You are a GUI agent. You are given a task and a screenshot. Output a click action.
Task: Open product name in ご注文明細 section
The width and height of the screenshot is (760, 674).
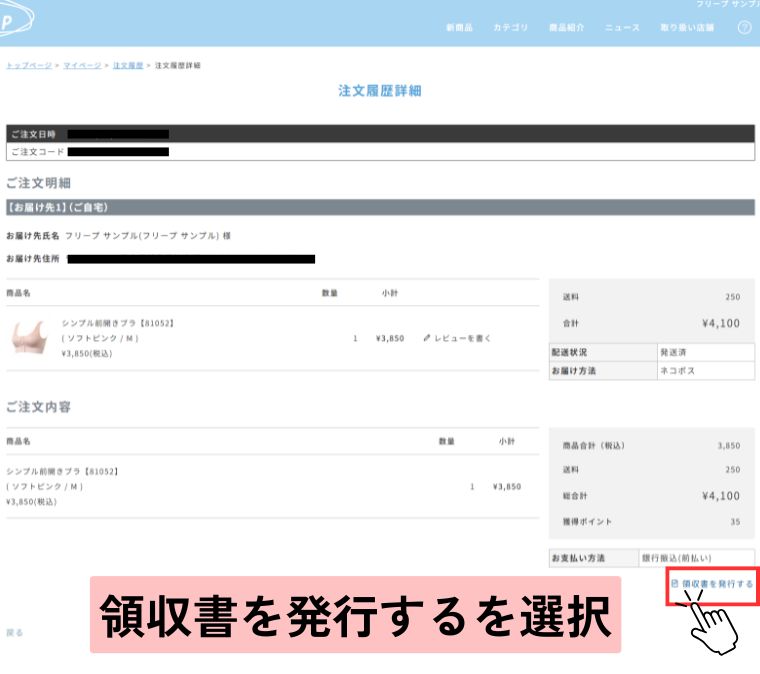coord(118,324)
